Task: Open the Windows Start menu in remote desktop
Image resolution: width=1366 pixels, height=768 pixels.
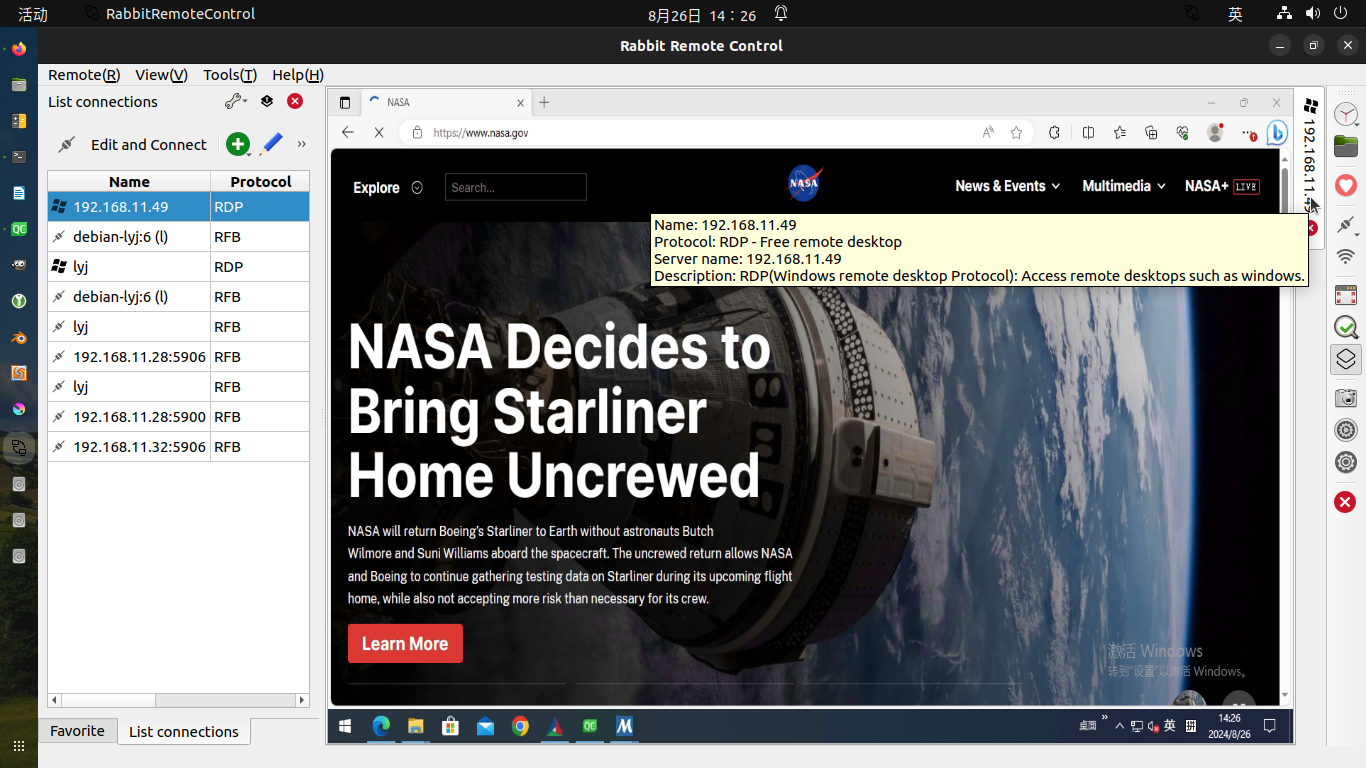Action: [345, 726]
